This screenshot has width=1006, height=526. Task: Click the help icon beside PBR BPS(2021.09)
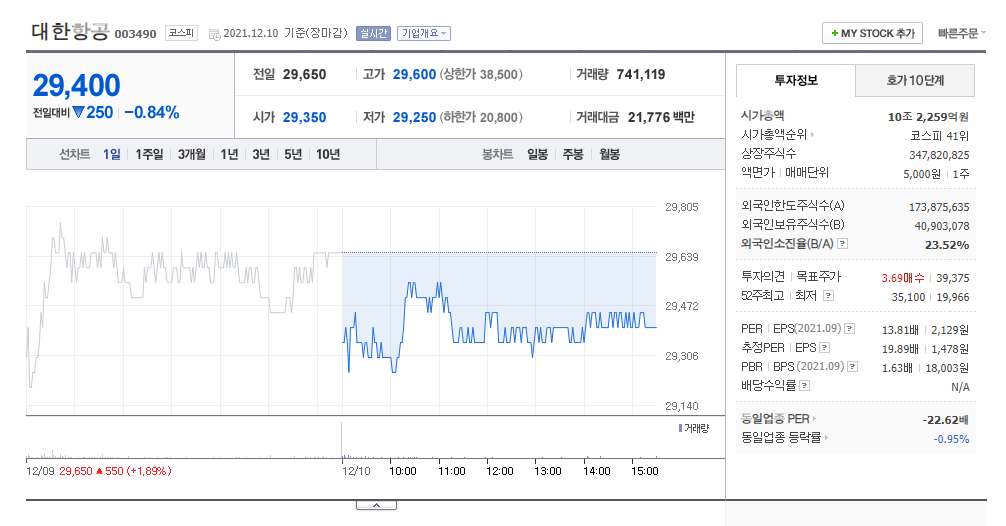tap(853, 367)
